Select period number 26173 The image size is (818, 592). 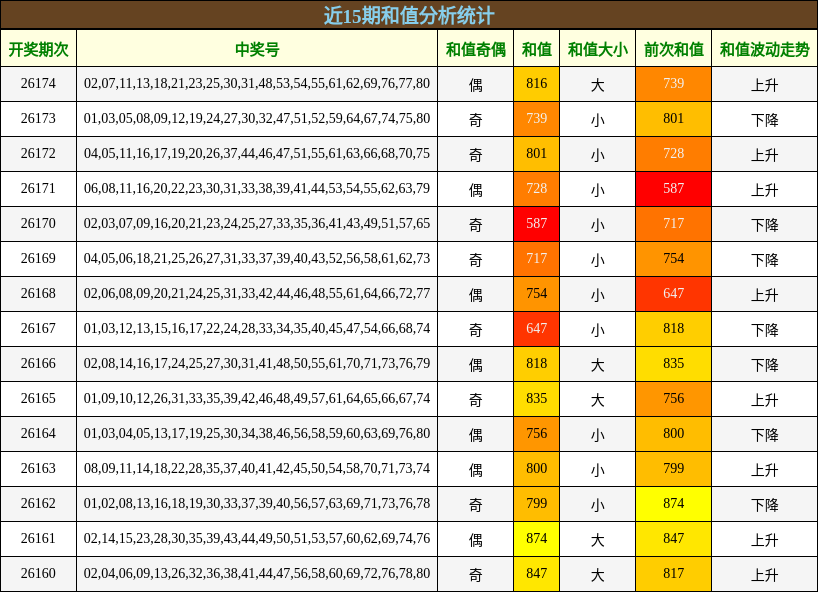pyautogui.click(x=38, y=118)
